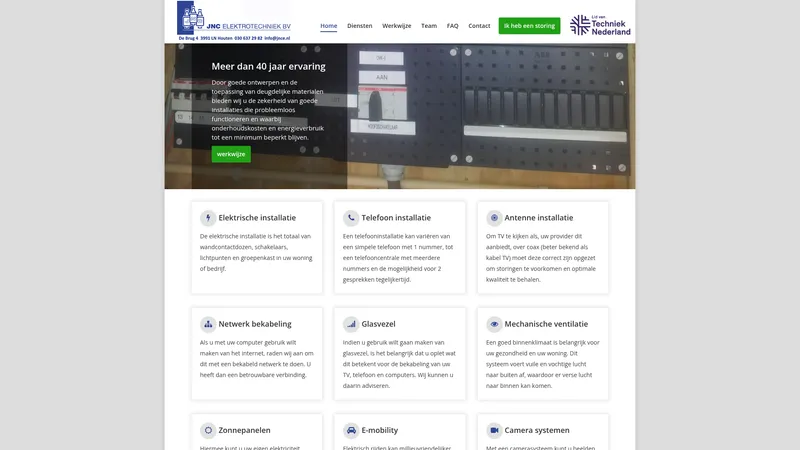Click the description text under Elektrische installatie
This screenshot has width=800, height=450.
pos(256,252)
